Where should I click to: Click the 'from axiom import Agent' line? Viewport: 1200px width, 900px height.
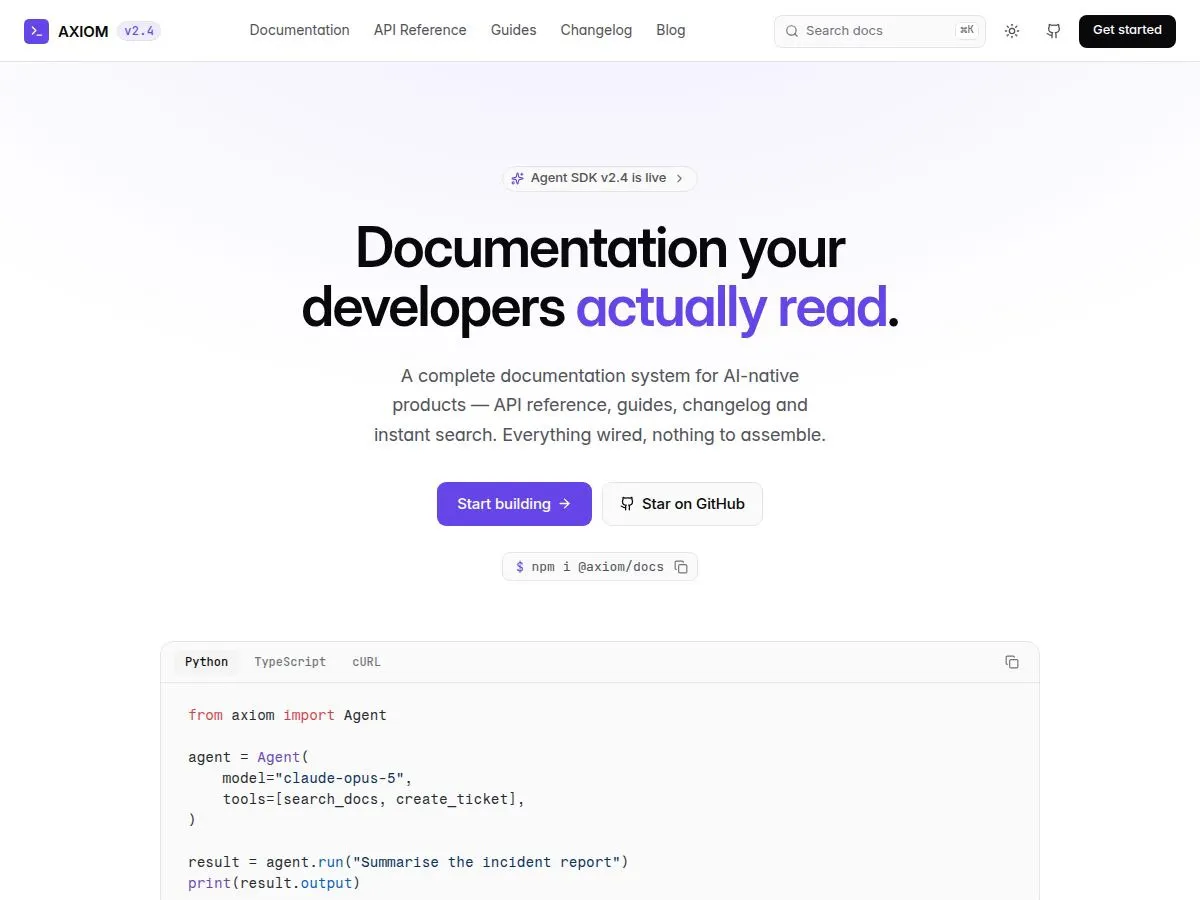point(287,715)
